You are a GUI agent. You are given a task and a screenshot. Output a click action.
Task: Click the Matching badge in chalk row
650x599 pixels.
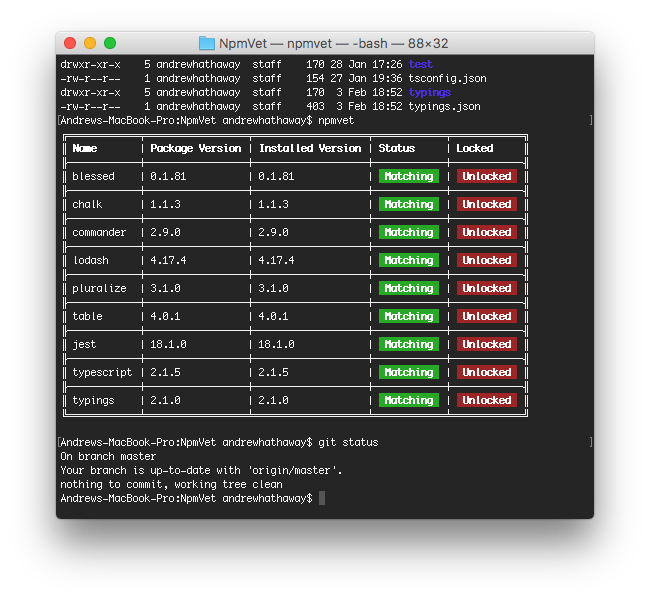pos(409,204)
